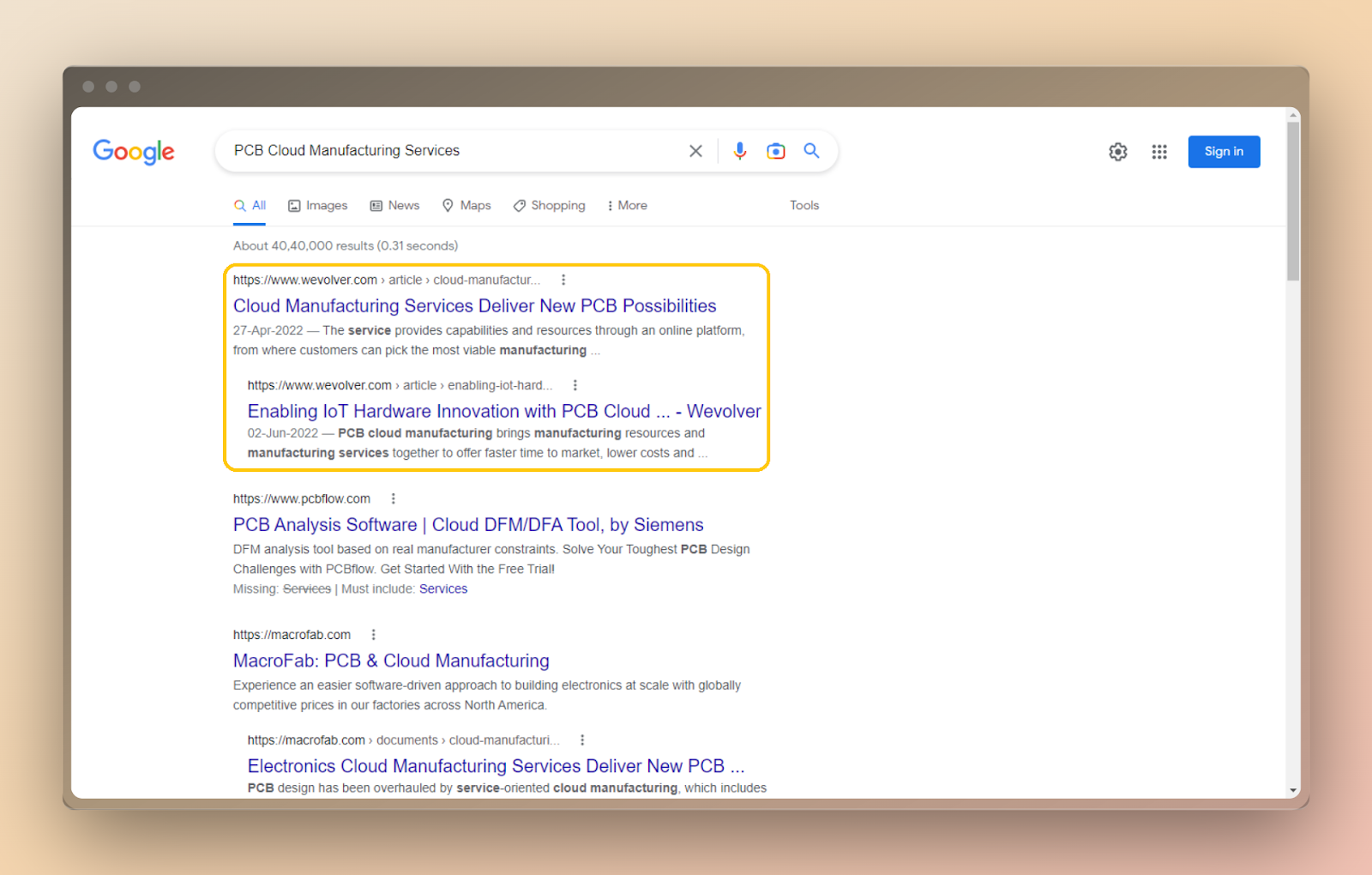Switch to the News tab
The height and width of the screenshot is (875, 1372).
pyautogui.click(x=394, y=206)
